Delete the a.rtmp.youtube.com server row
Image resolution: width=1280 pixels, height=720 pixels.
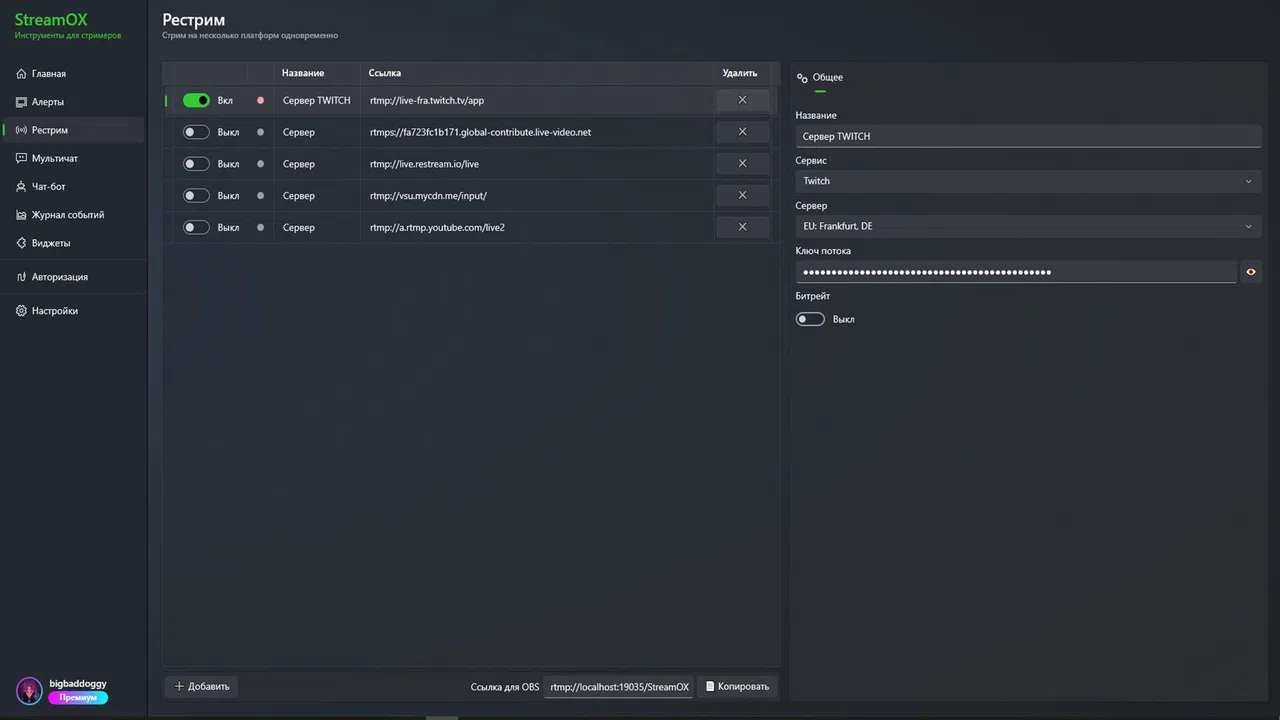742,228
